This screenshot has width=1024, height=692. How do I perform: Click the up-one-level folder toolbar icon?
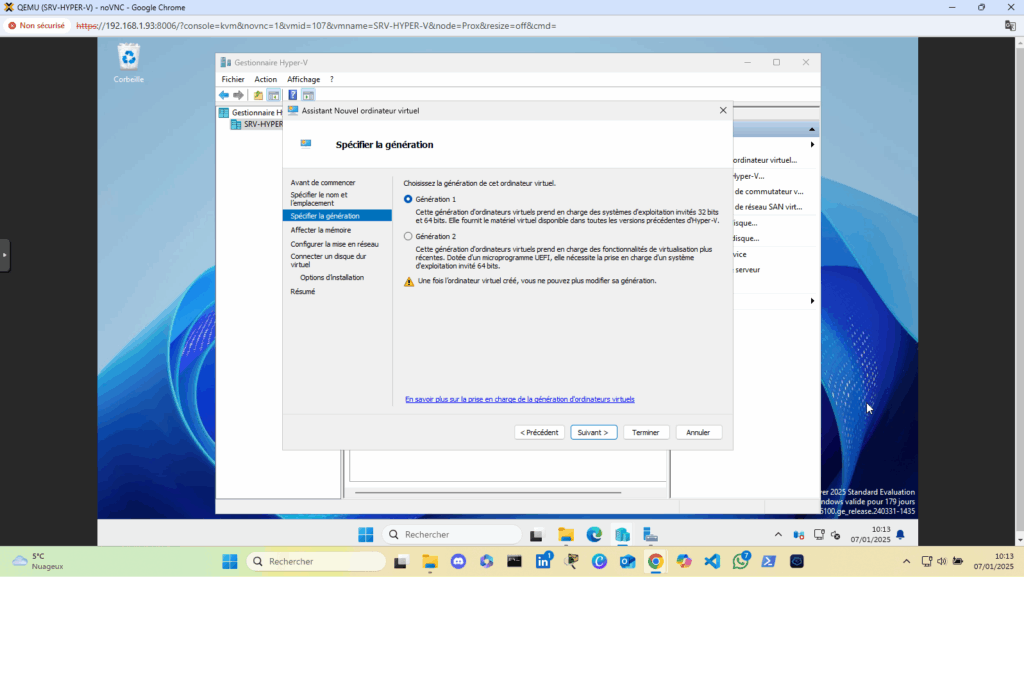[259, 95]
